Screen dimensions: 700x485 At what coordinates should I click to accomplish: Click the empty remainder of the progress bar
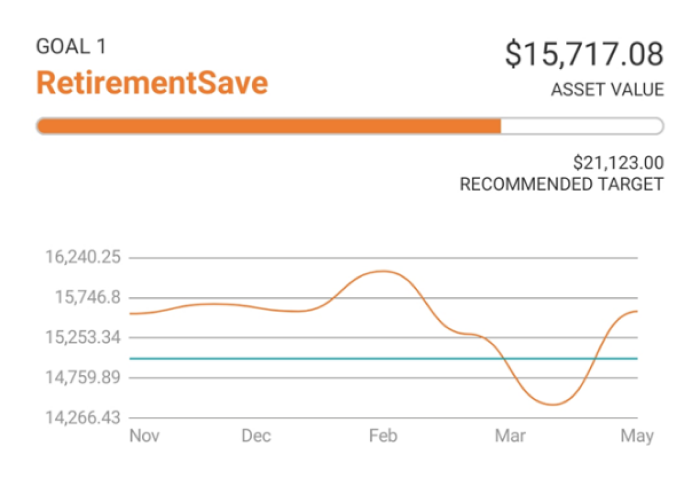tap(581, 126)
